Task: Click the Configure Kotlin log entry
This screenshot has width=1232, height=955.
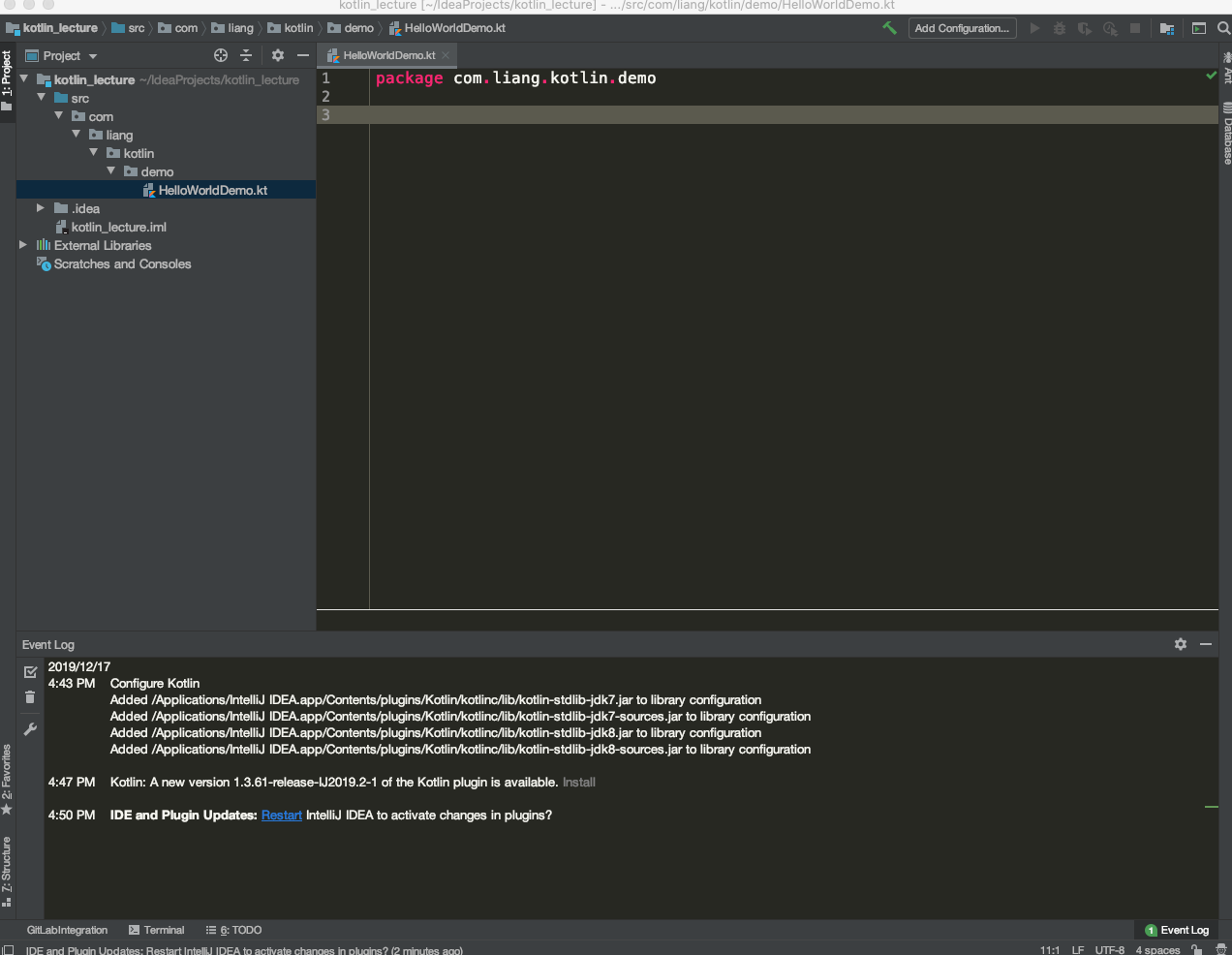Action: pos(155,683)
